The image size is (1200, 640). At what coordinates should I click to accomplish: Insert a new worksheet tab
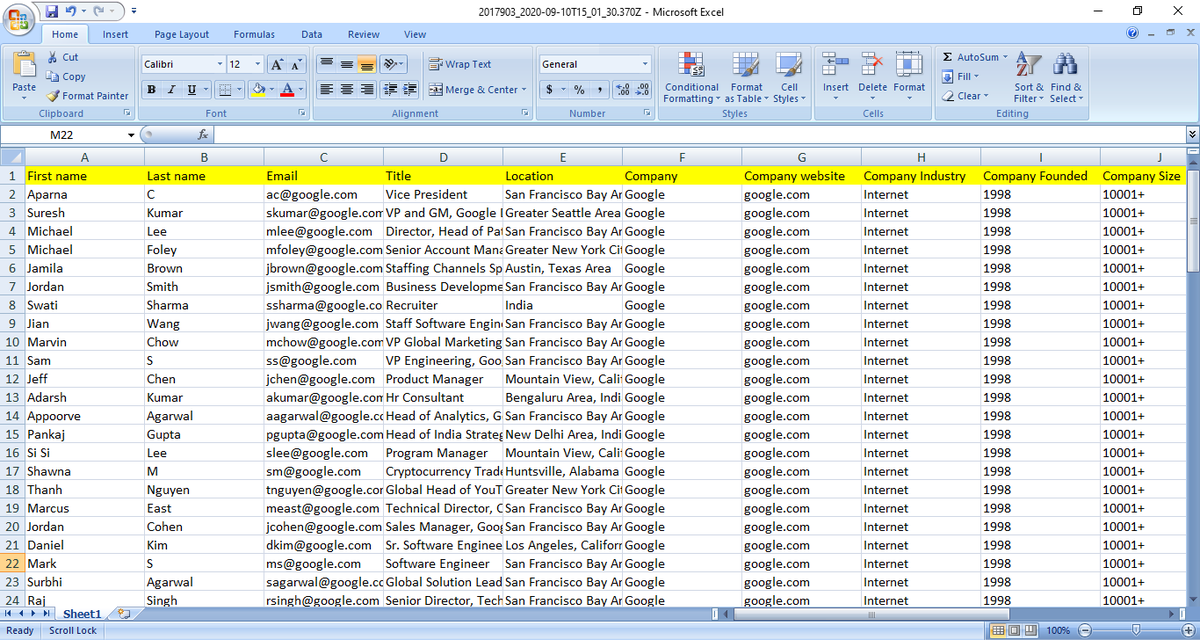(124, 613)
